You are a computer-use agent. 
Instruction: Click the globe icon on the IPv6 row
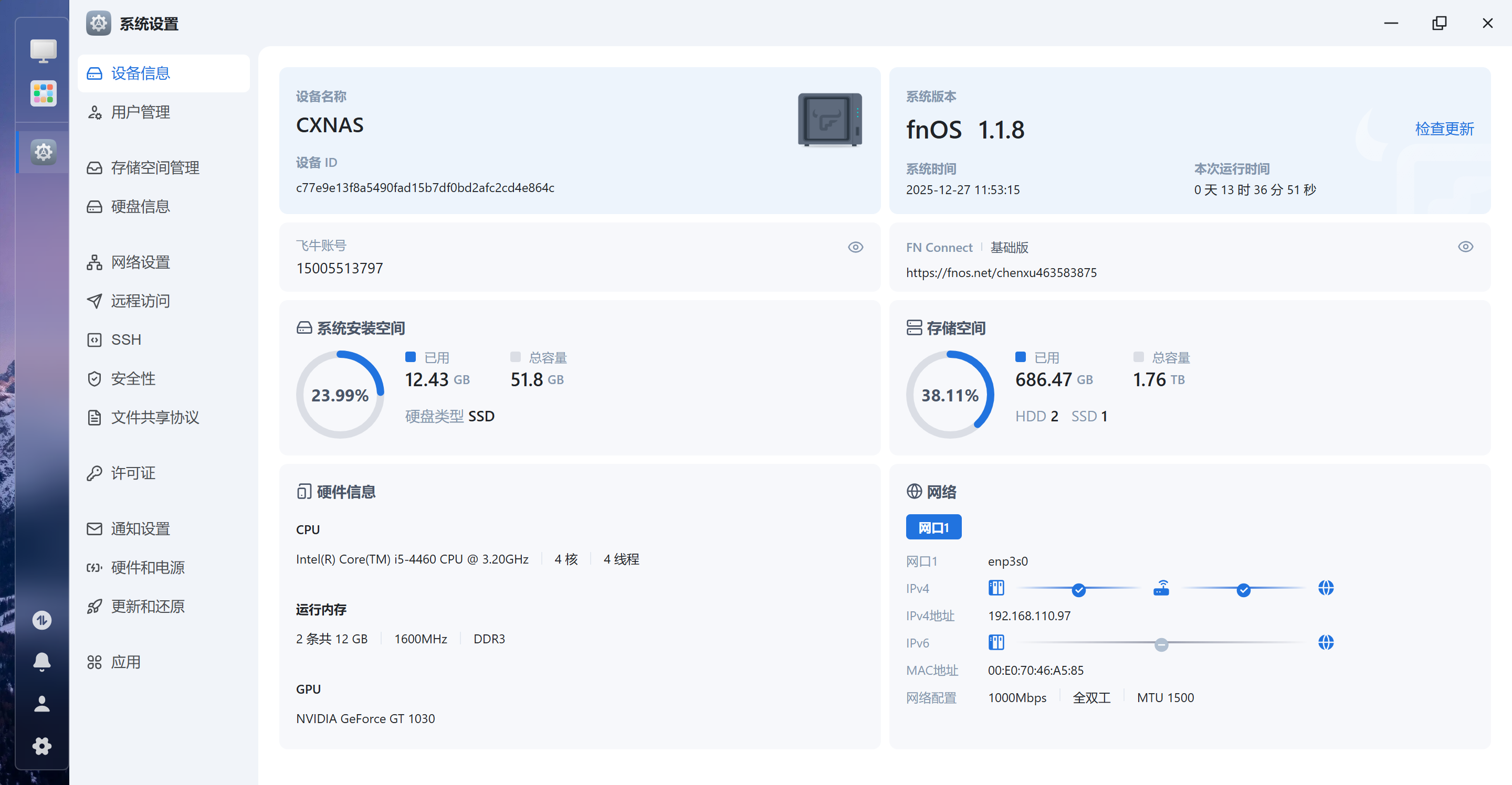(1325, 642)
